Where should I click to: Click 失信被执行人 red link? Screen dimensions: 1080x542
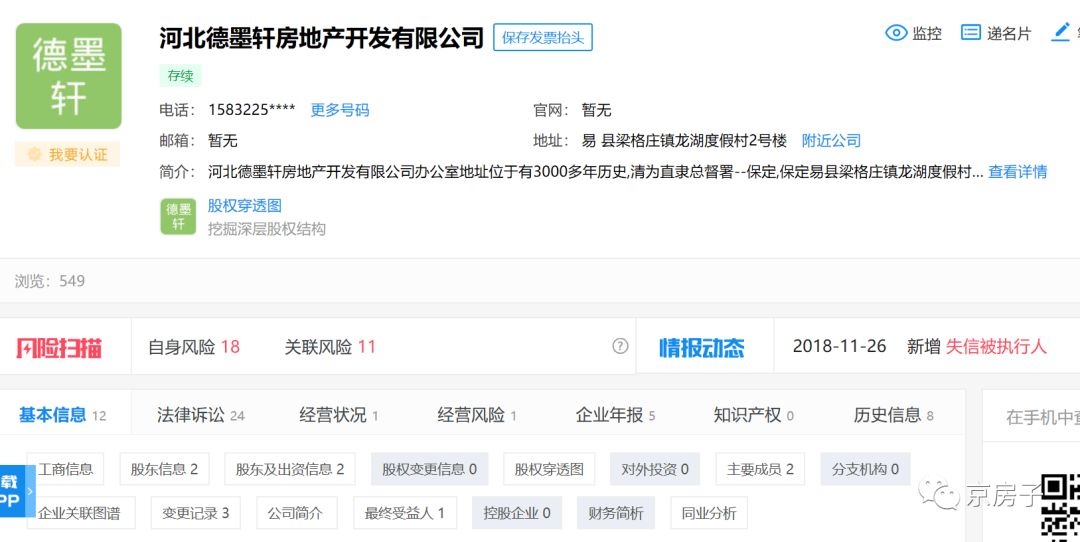click(996, 347)
